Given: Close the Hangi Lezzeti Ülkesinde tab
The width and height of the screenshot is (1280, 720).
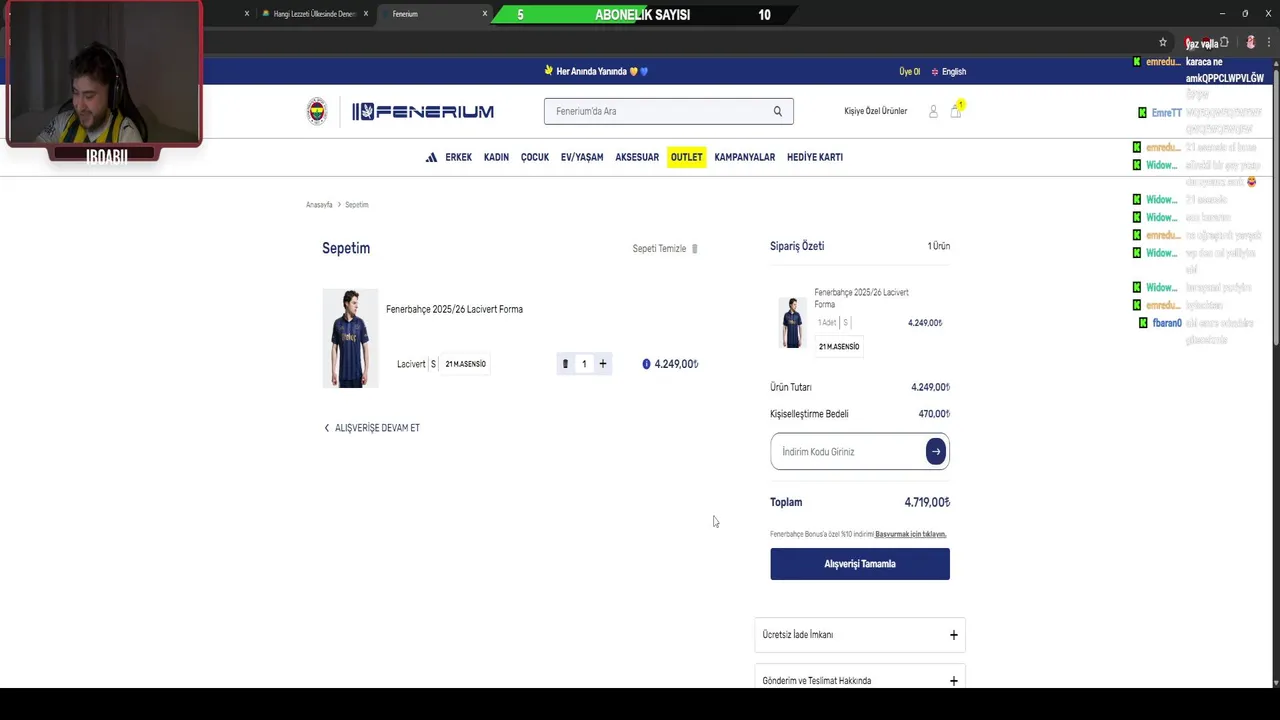Looking at the screenshot, I should point(366,14).
